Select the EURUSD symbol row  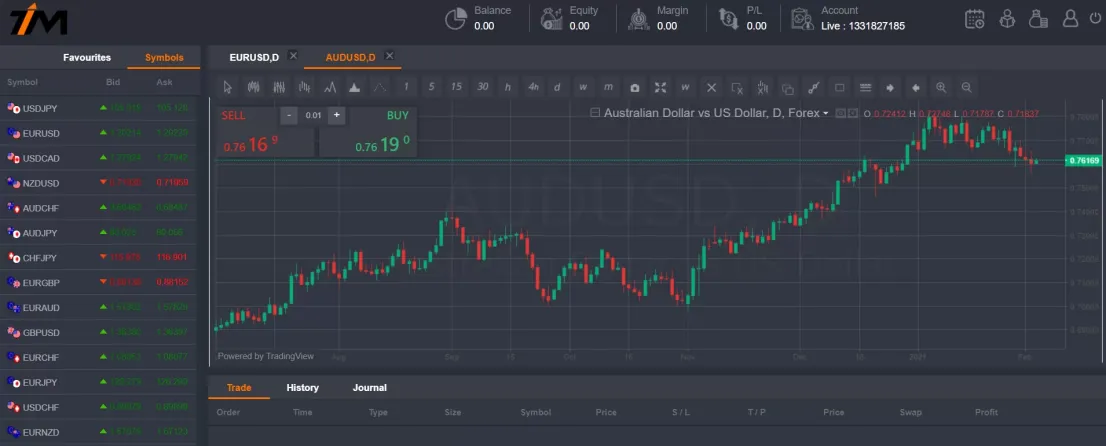(x=100, y=133)
